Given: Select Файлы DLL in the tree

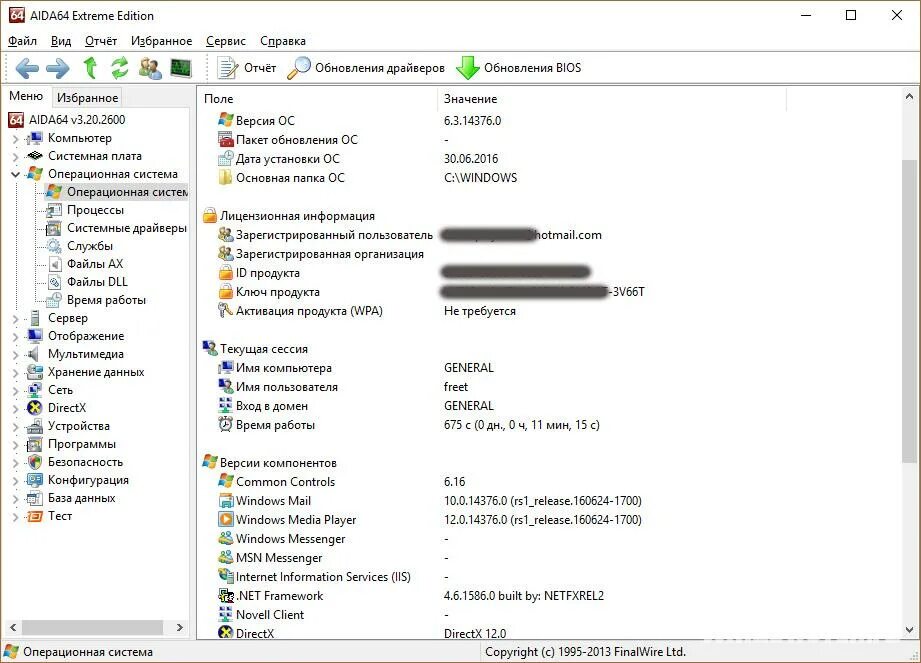Looking at the screenshot, I should point(97,282).
